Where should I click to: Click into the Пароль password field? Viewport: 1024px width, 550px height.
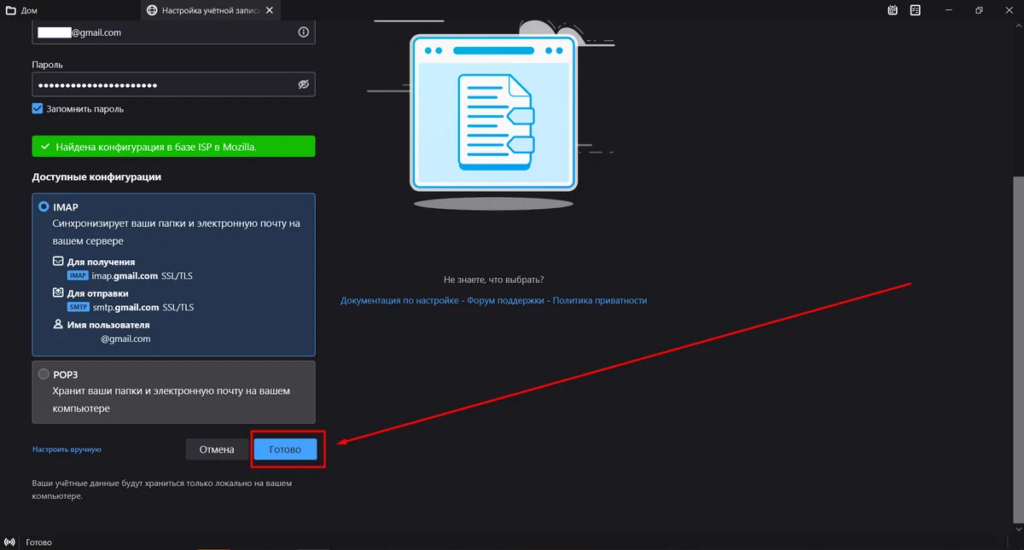point(173,84)
